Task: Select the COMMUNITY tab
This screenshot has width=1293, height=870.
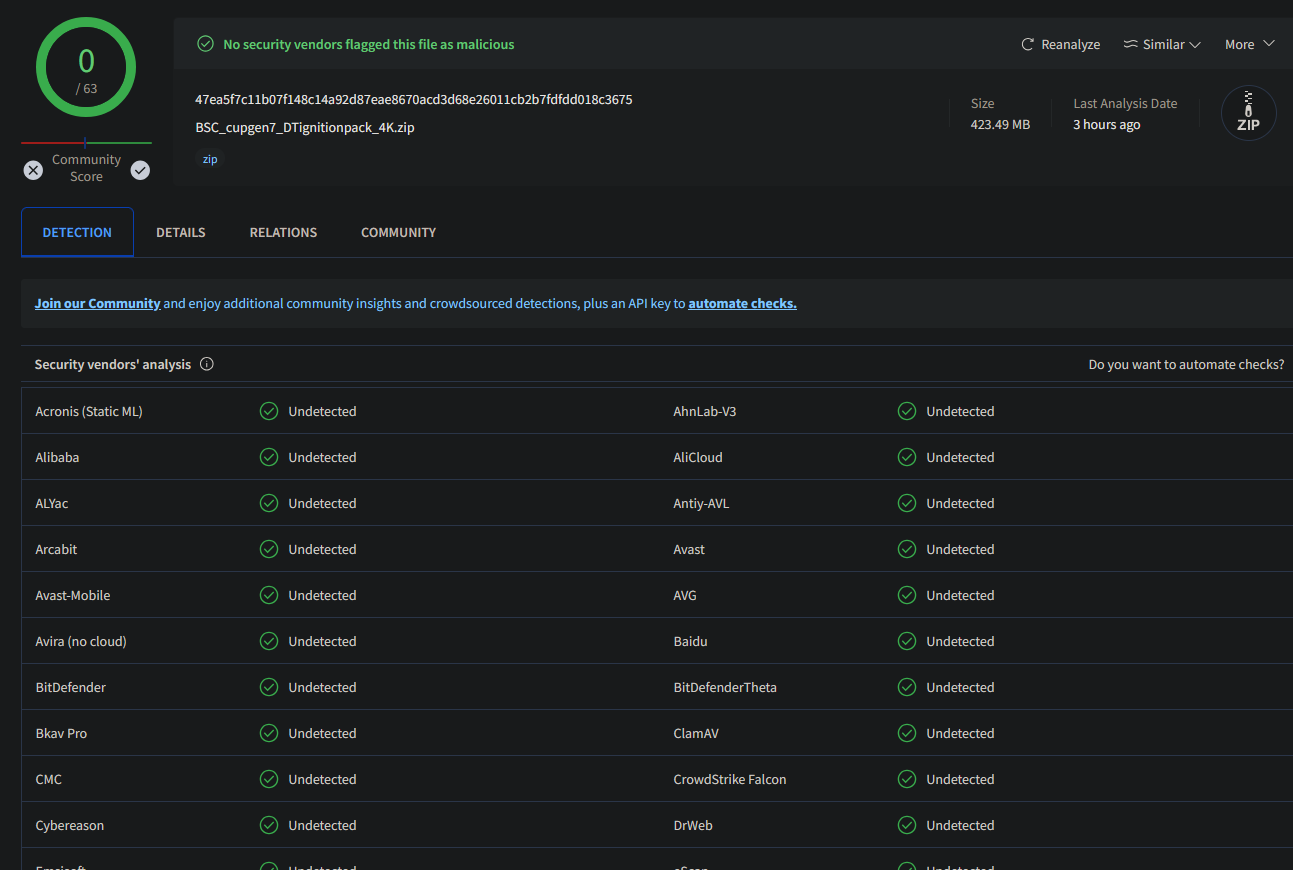Action: pyautogui.click(x=398, y=232)
